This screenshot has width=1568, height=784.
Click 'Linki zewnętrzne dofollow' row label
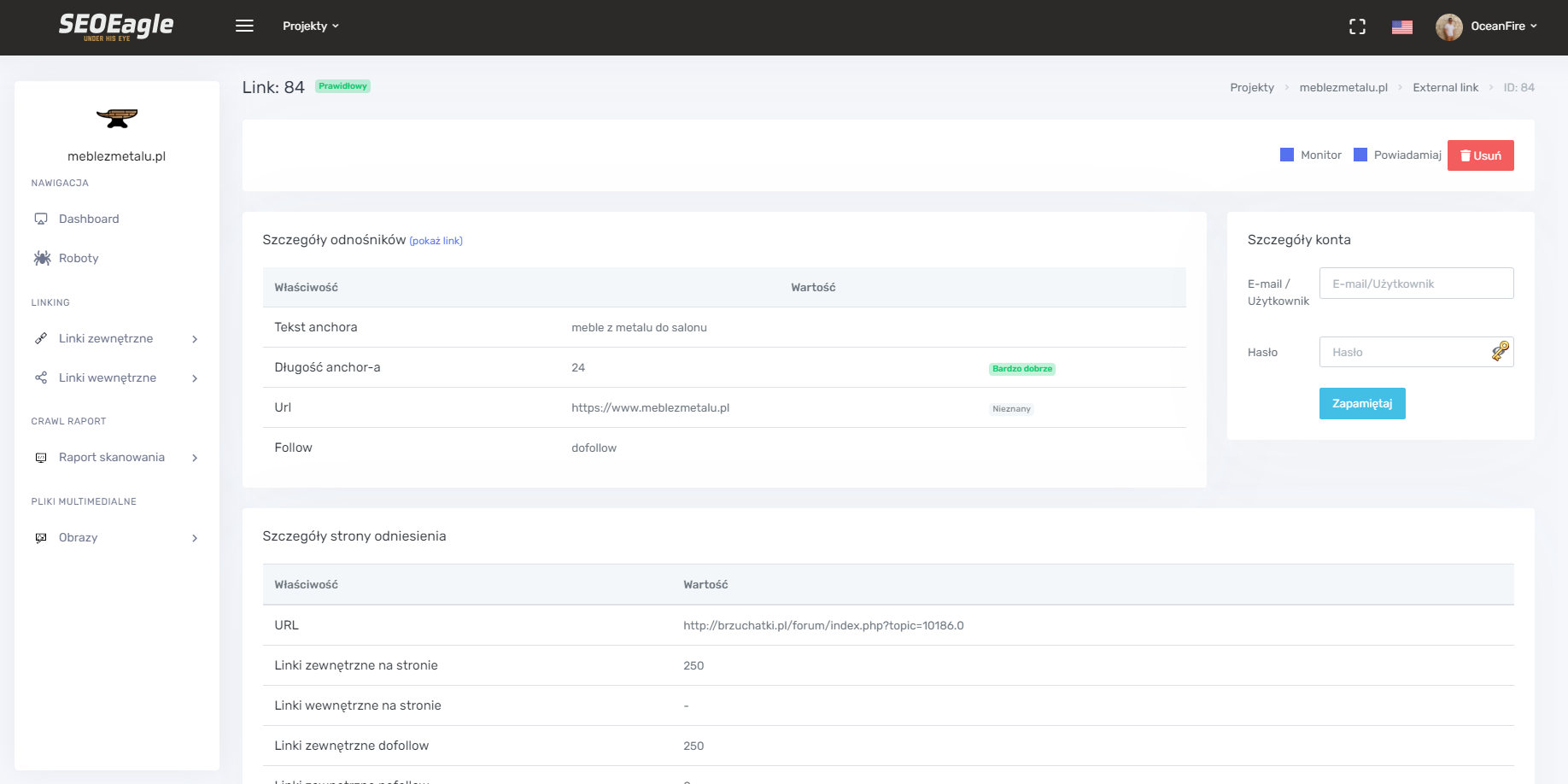[x=352, y=746]
